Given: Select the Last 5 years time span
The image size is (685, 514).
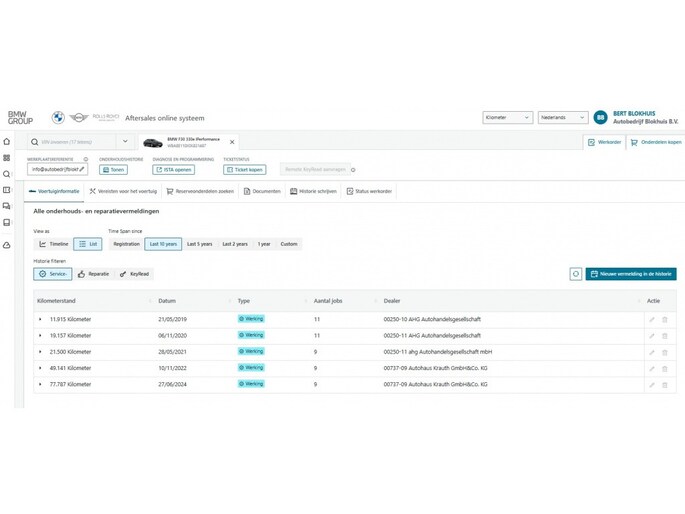Looking at the screenshot, I should (199, 244).
